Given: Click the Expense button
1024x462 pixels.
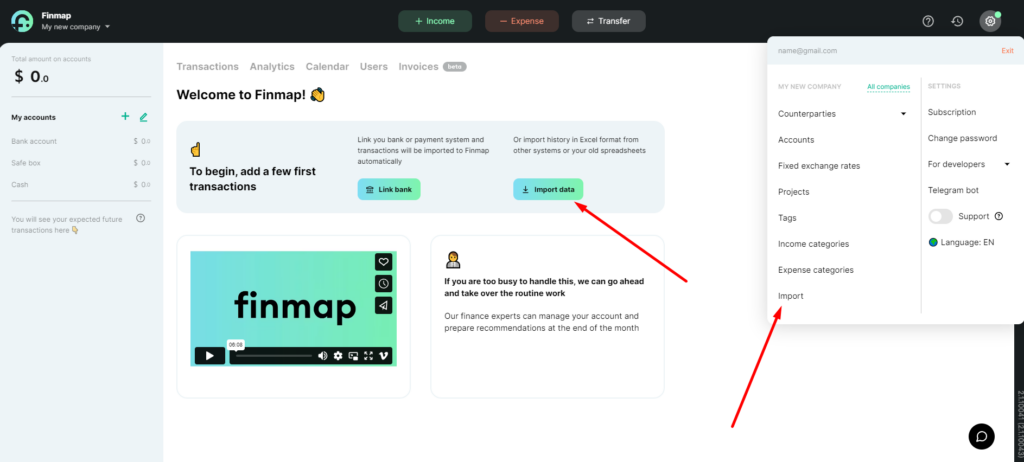Looking at the screenshot, I should [x=522, y=21].
